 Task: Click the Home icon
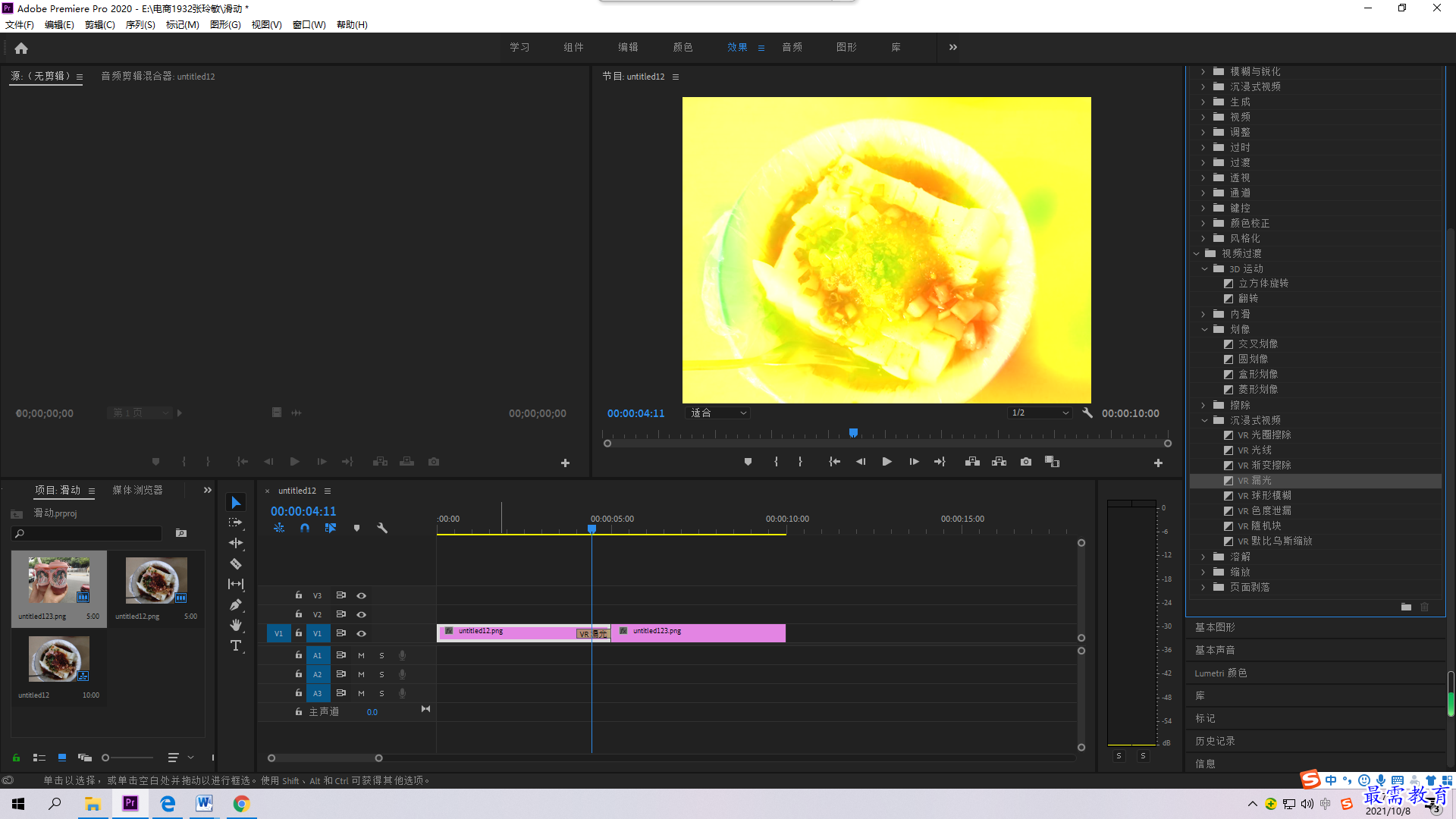(x=21, y=48)
